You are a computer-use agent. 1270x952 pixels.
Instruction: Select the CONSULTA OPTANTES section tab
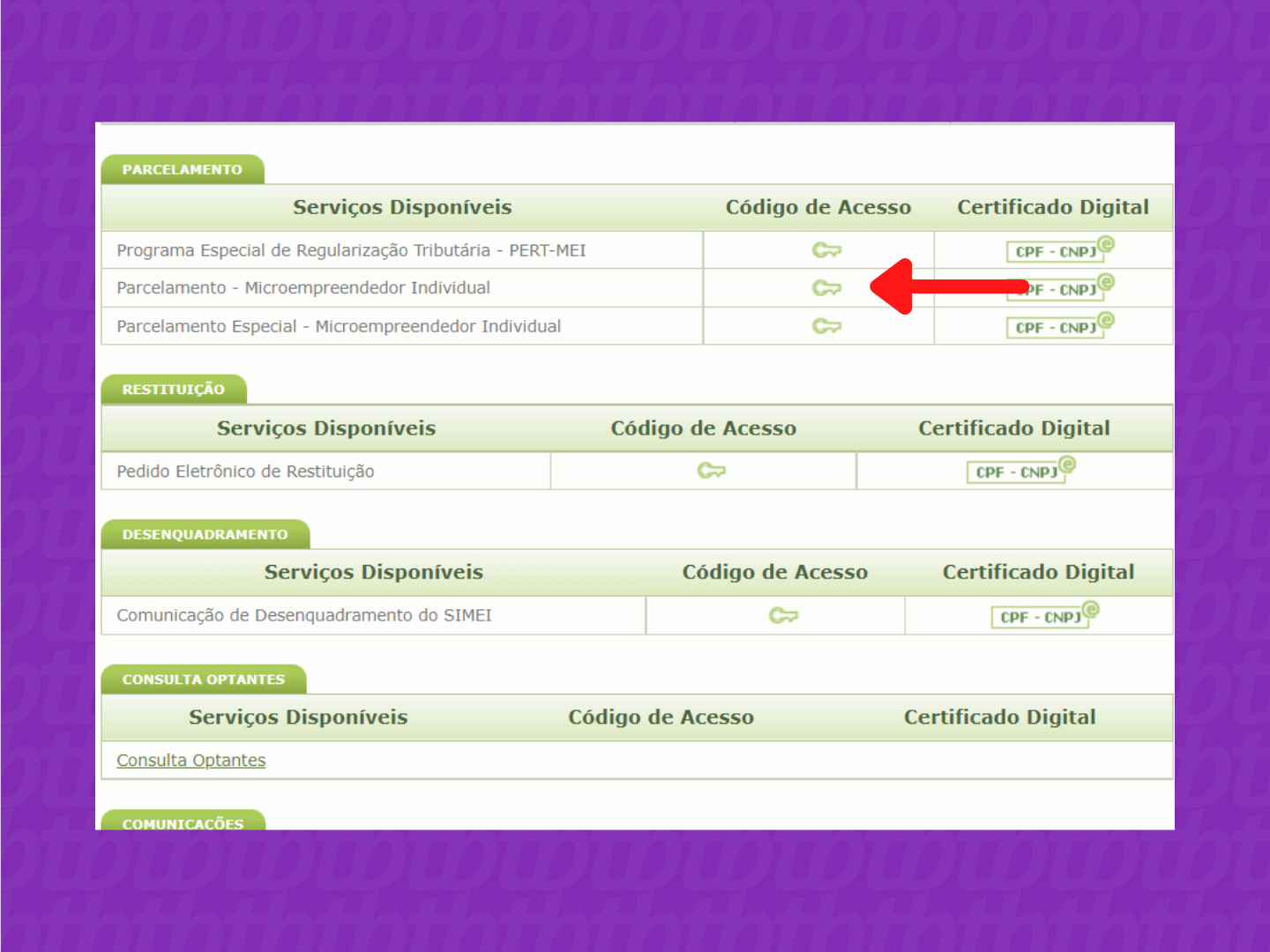[x=204, y=680]
